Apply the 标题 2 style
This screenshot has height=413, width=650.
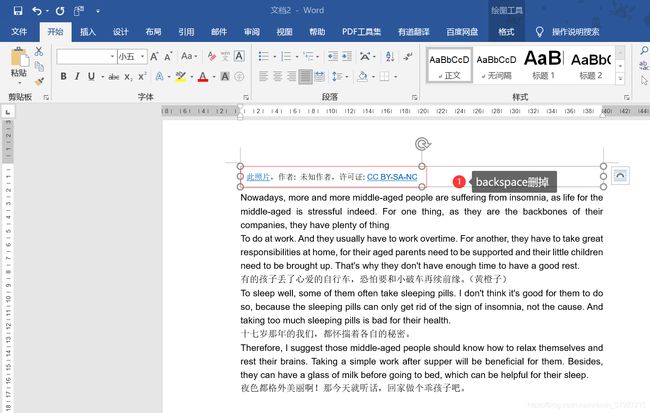(591, 66)
